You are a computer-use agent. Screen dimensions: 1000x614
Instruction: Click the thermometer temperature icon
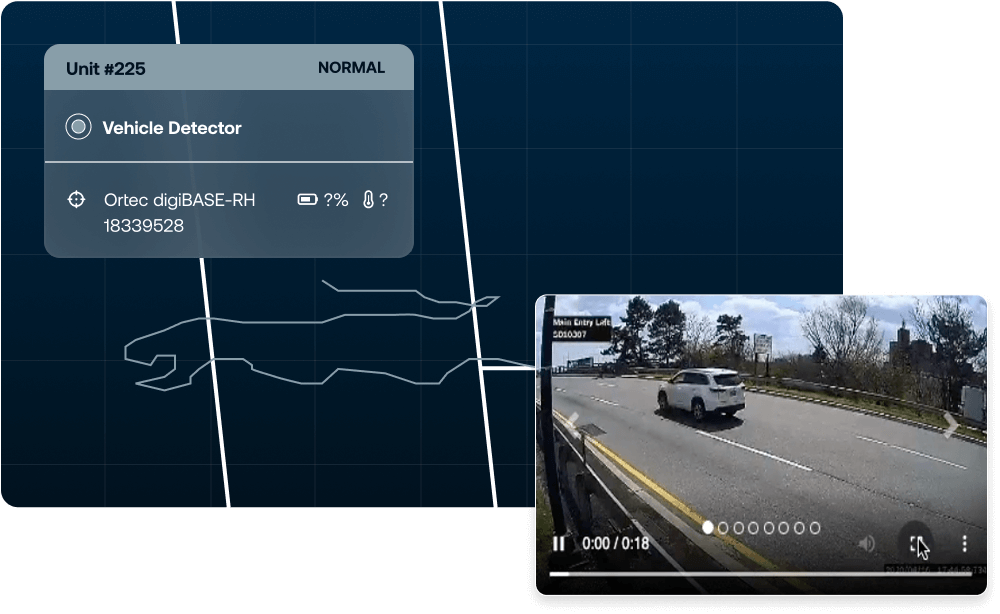[x=368, y=200]
